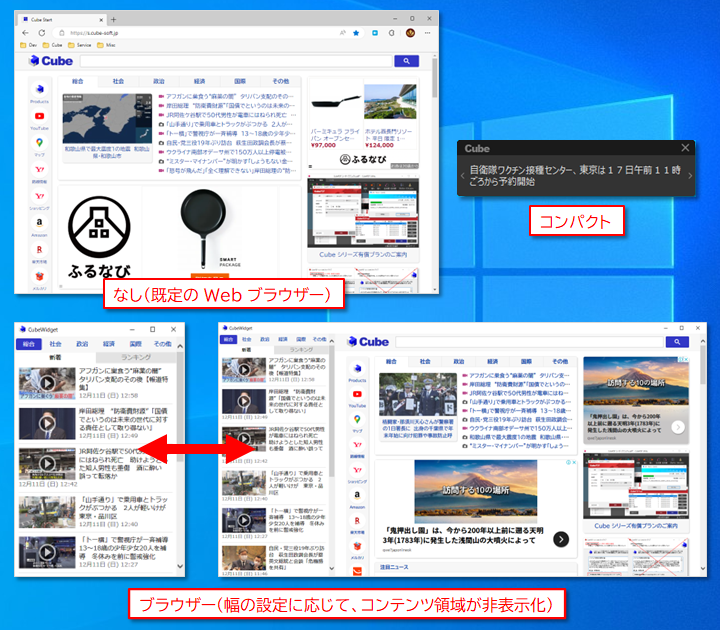Click the Cube logo in Cube Start browser
720x630 pixels.
(x=51, y=61)
